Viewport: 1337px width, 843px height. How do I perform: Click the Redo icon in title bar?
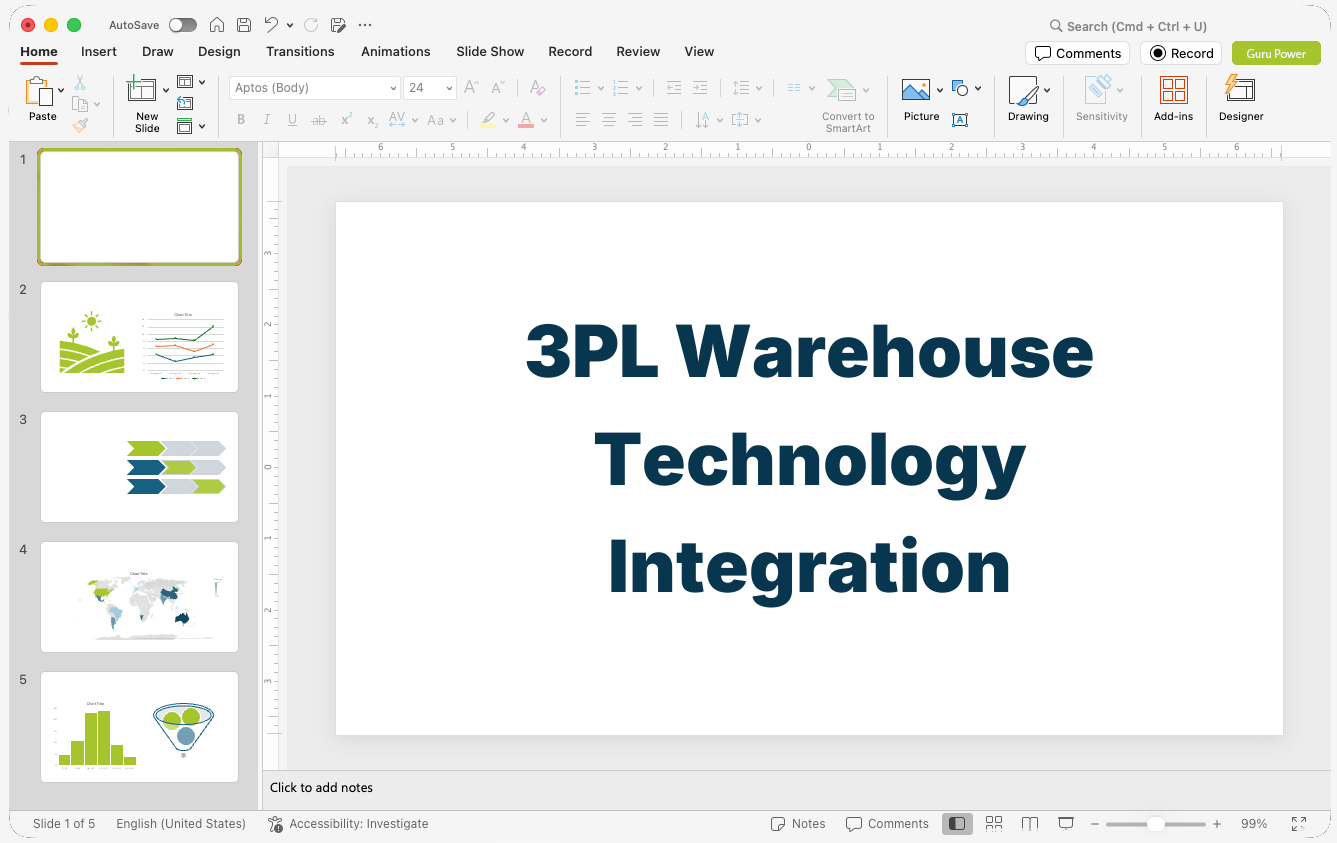(x=311, y=25)
